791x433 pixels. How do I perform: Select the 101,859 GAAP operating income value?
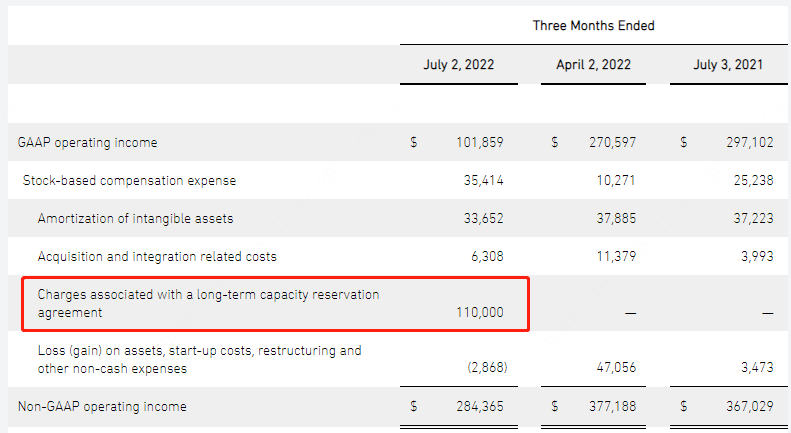(x=480, y=142)
